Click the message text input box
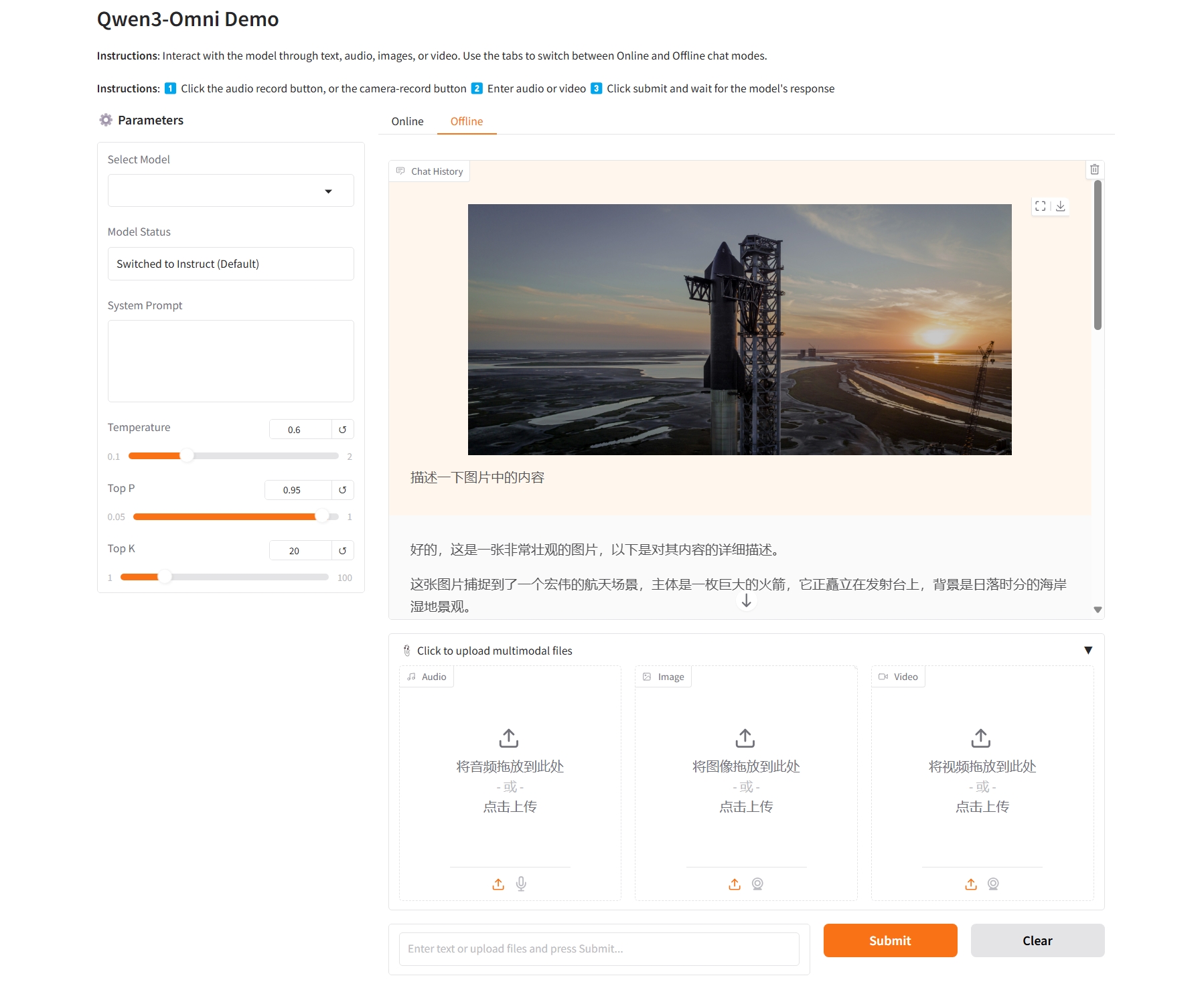This screenshot has height=994, width=1204. [x=599, y=948]
